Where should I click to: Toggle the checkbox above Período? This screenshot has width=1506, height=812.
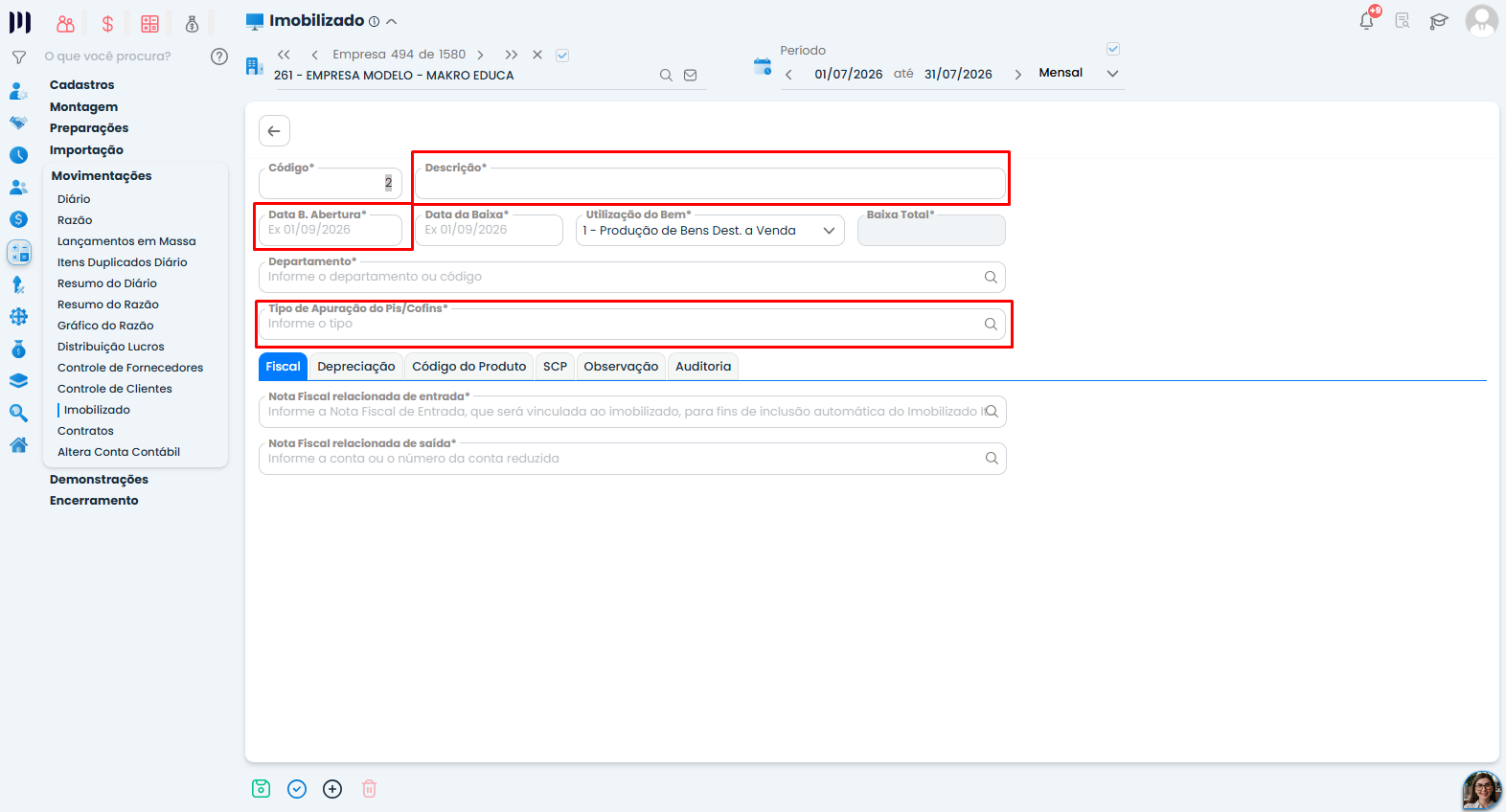point(1113,49)
